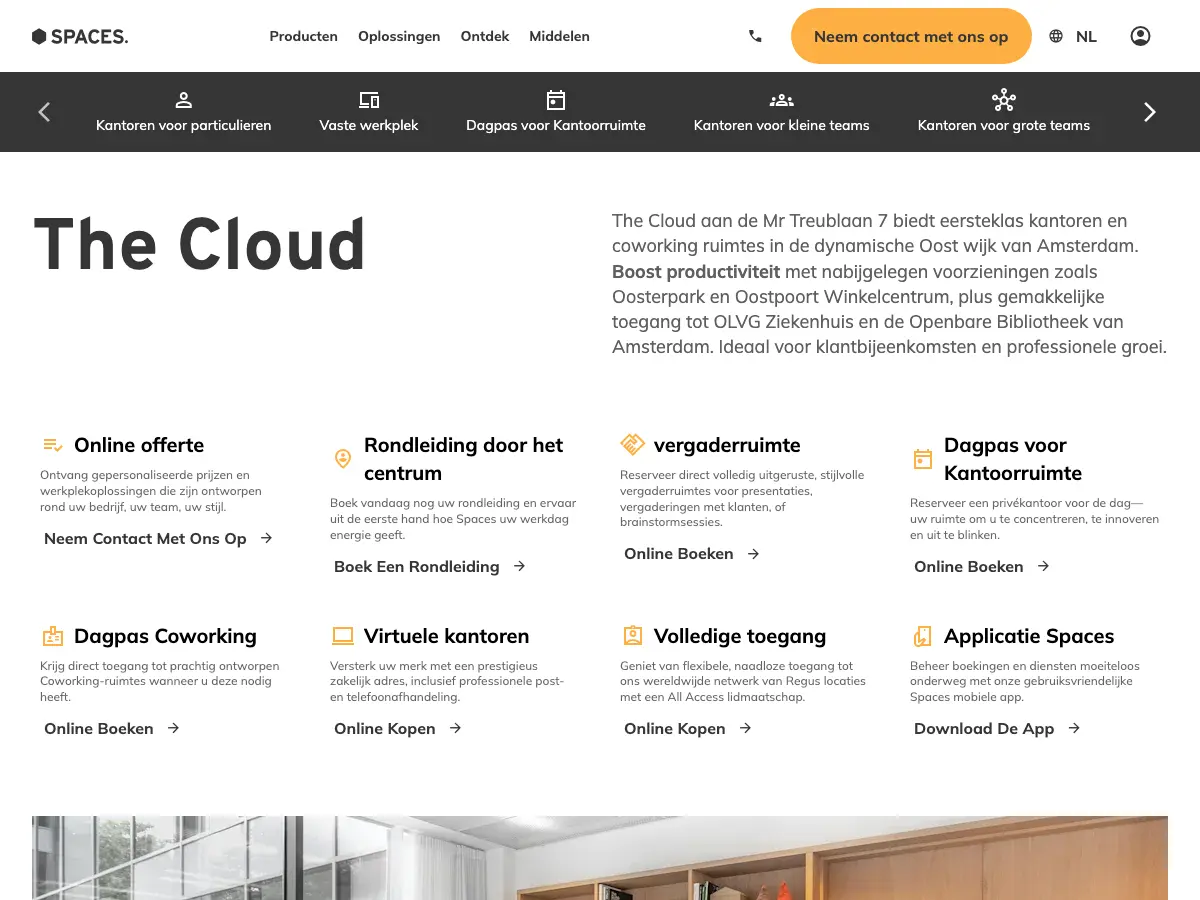This screenshot has width=1200, height=900.
Task: Open the Ontdek menu
Action: pyautogui.click(x=485, y=36)
